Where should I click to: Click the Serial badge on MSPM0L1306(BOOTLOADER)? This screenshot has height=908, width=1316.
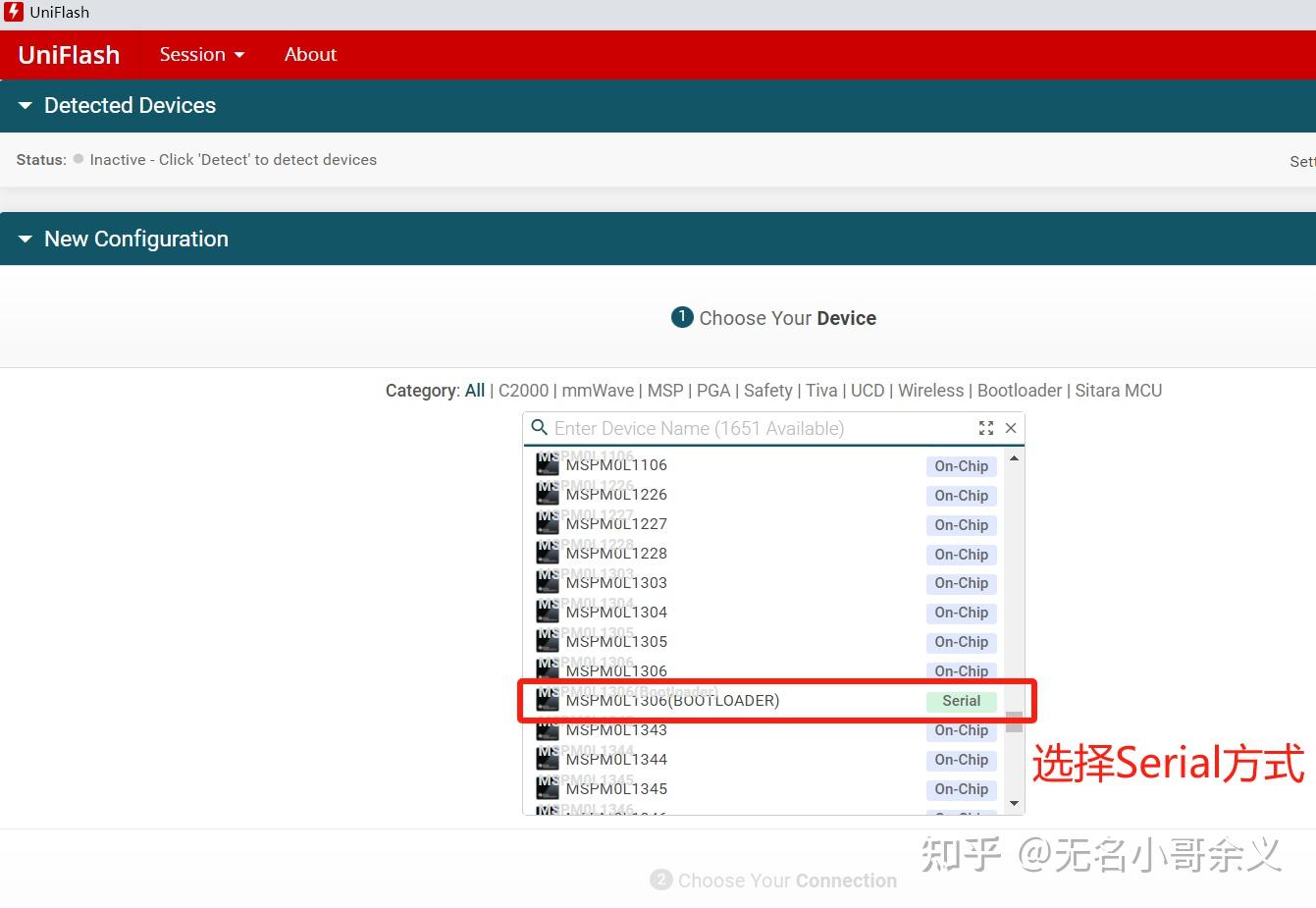pyautogui.click(x=960, y=701)
